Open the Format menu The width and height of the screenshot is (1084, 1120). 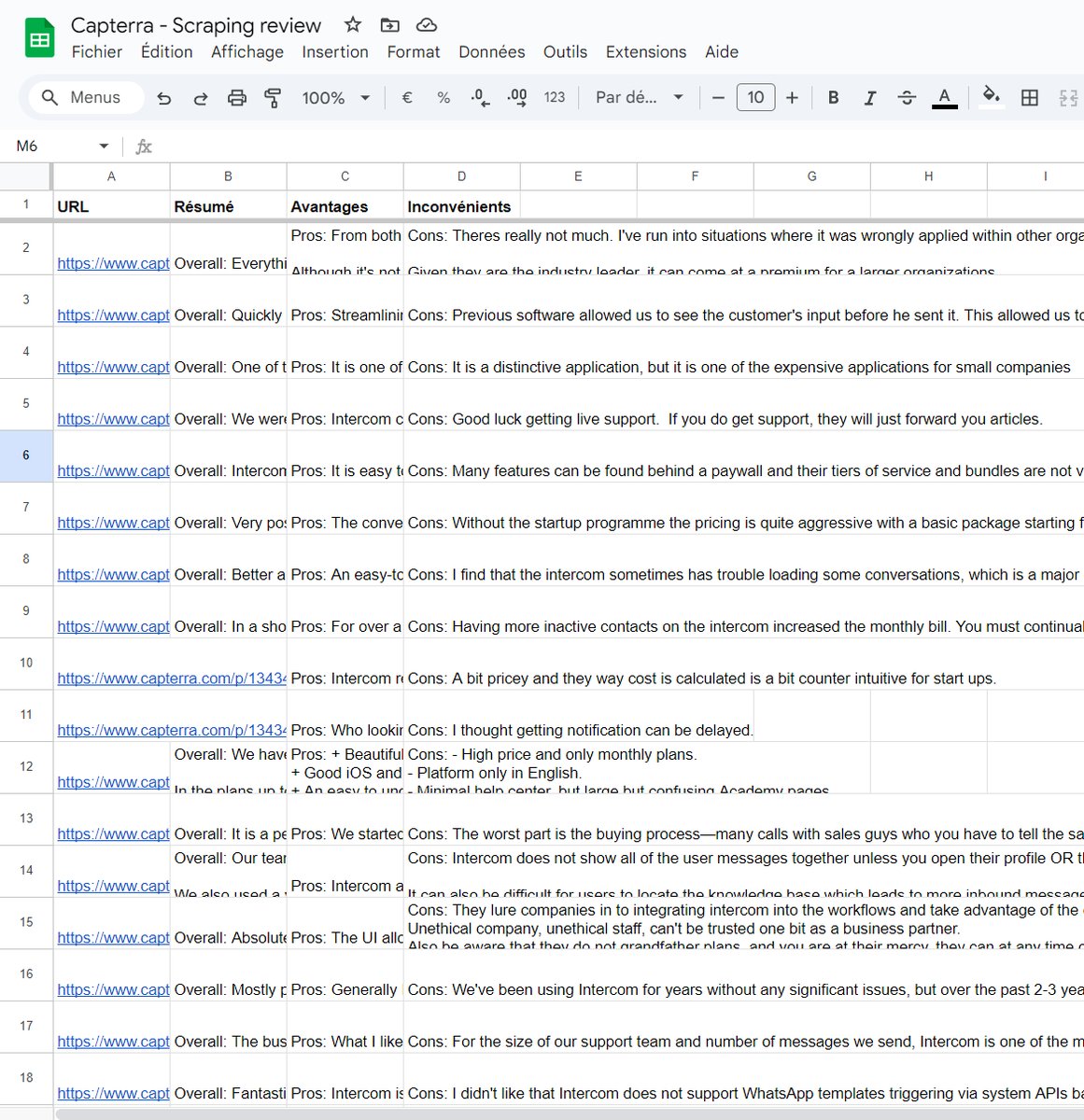point(414,52)
